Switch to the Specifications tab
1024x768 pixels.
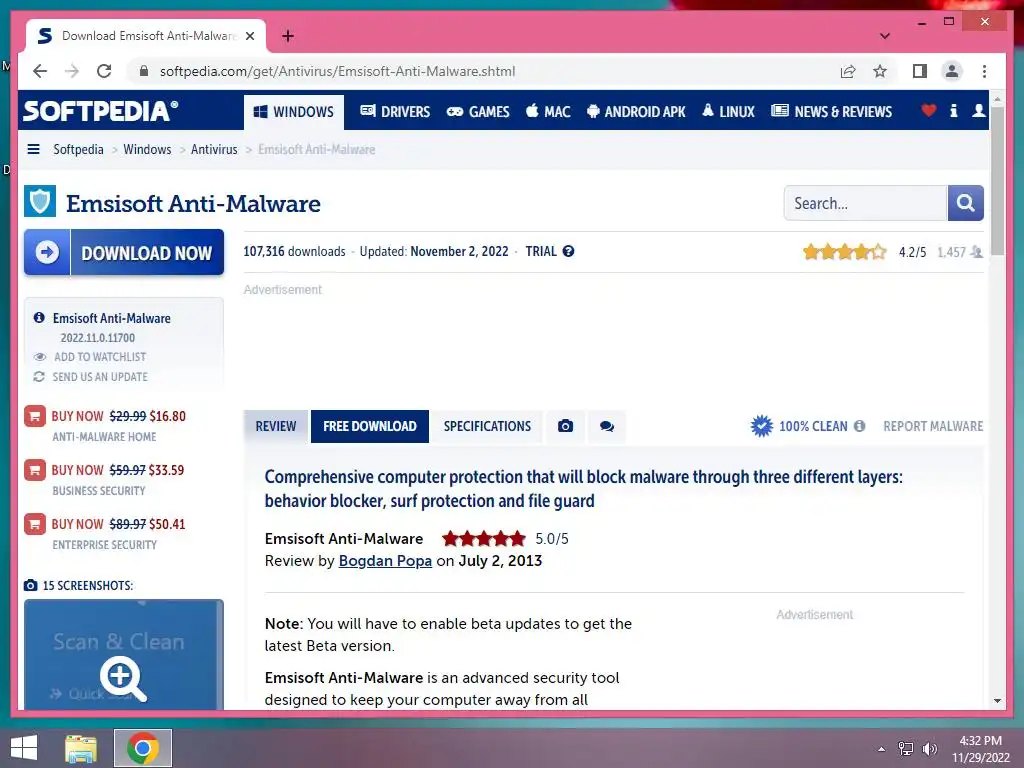(487, 426)
